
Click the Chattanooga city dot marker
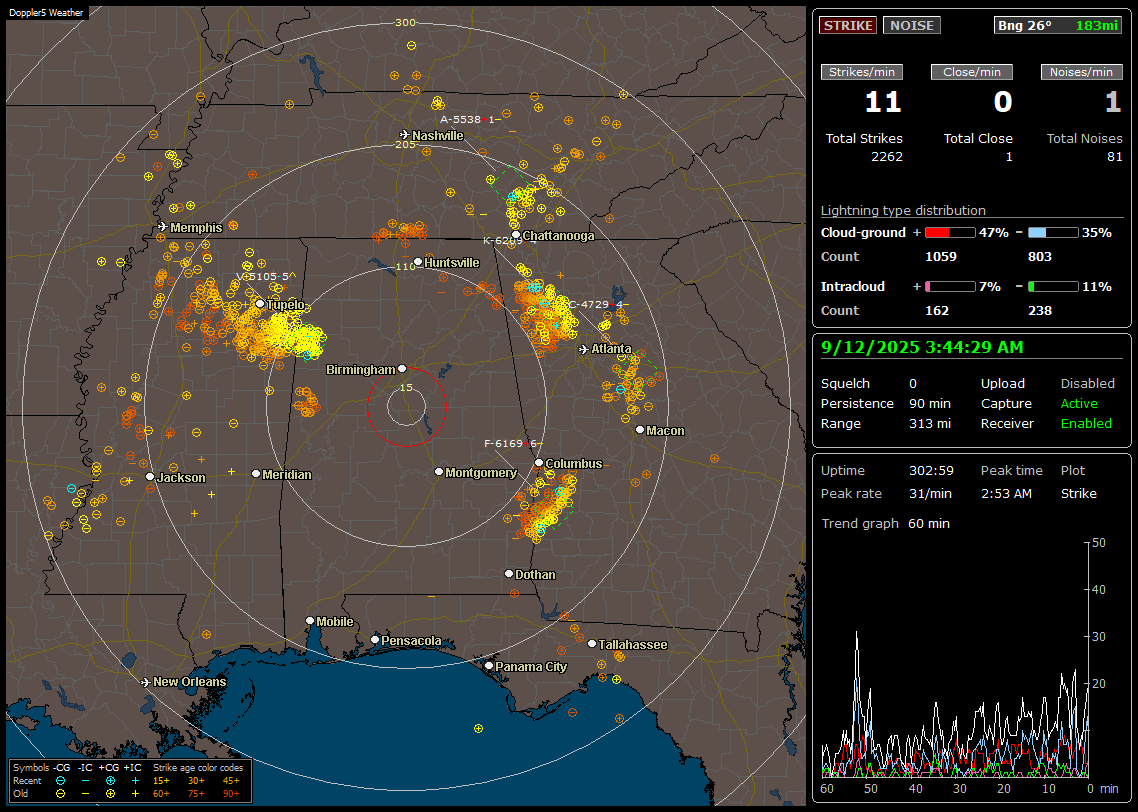click(x=516, y=235)
